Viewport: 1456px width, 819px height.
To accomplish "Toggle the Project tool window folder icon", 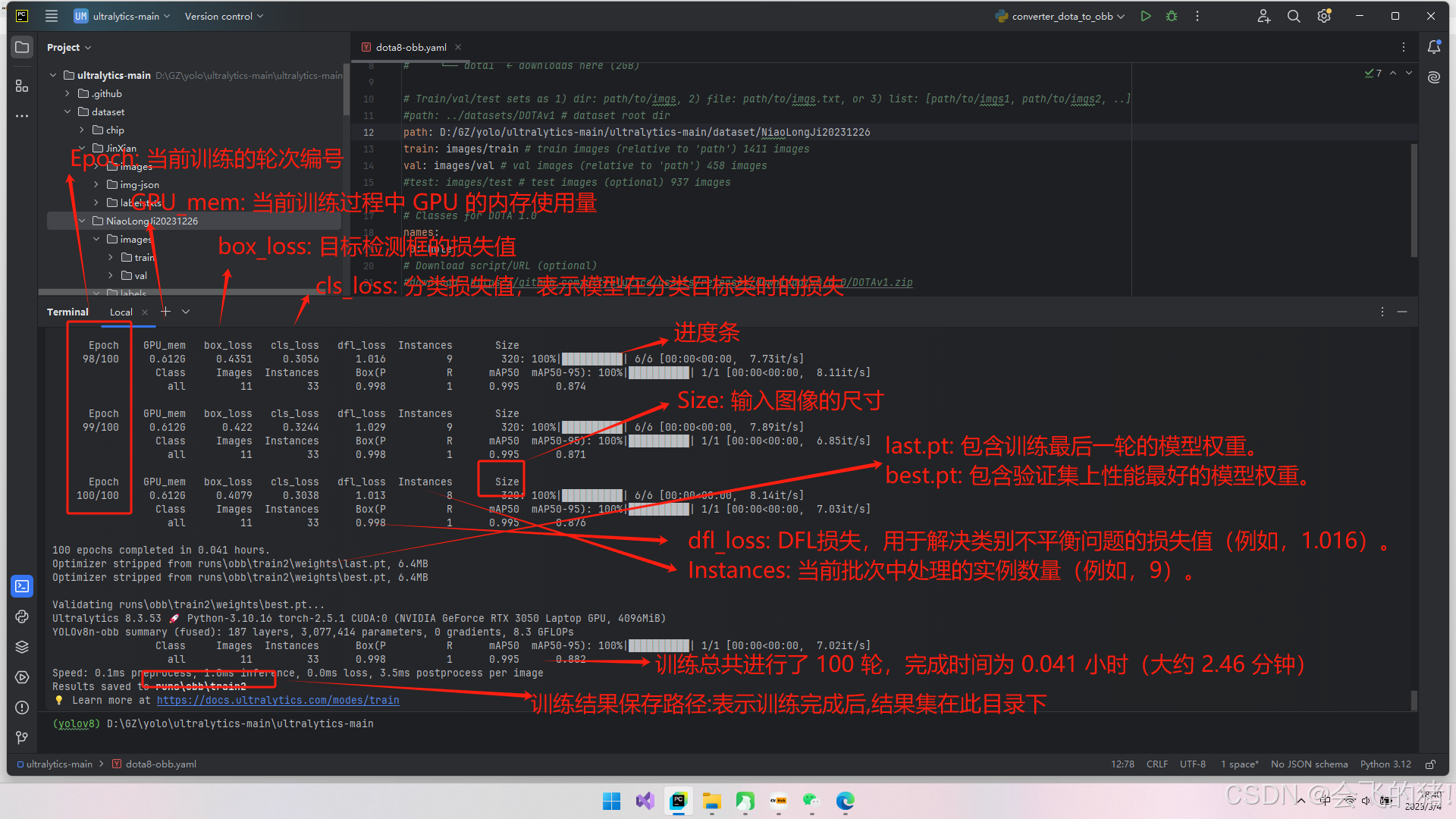I will 22,47.
